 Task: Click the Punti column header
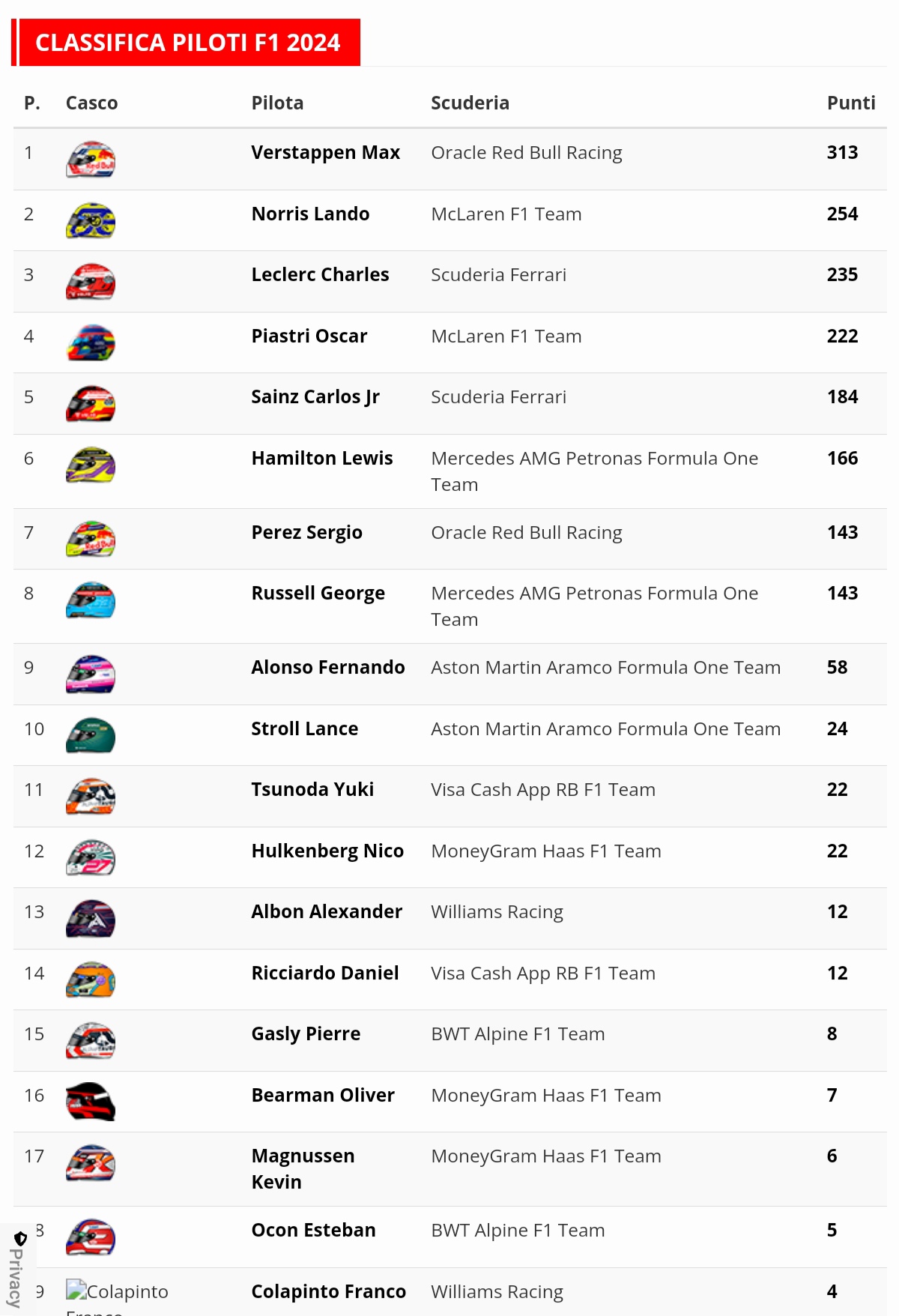pyautogui.click(x=851, y=103)
